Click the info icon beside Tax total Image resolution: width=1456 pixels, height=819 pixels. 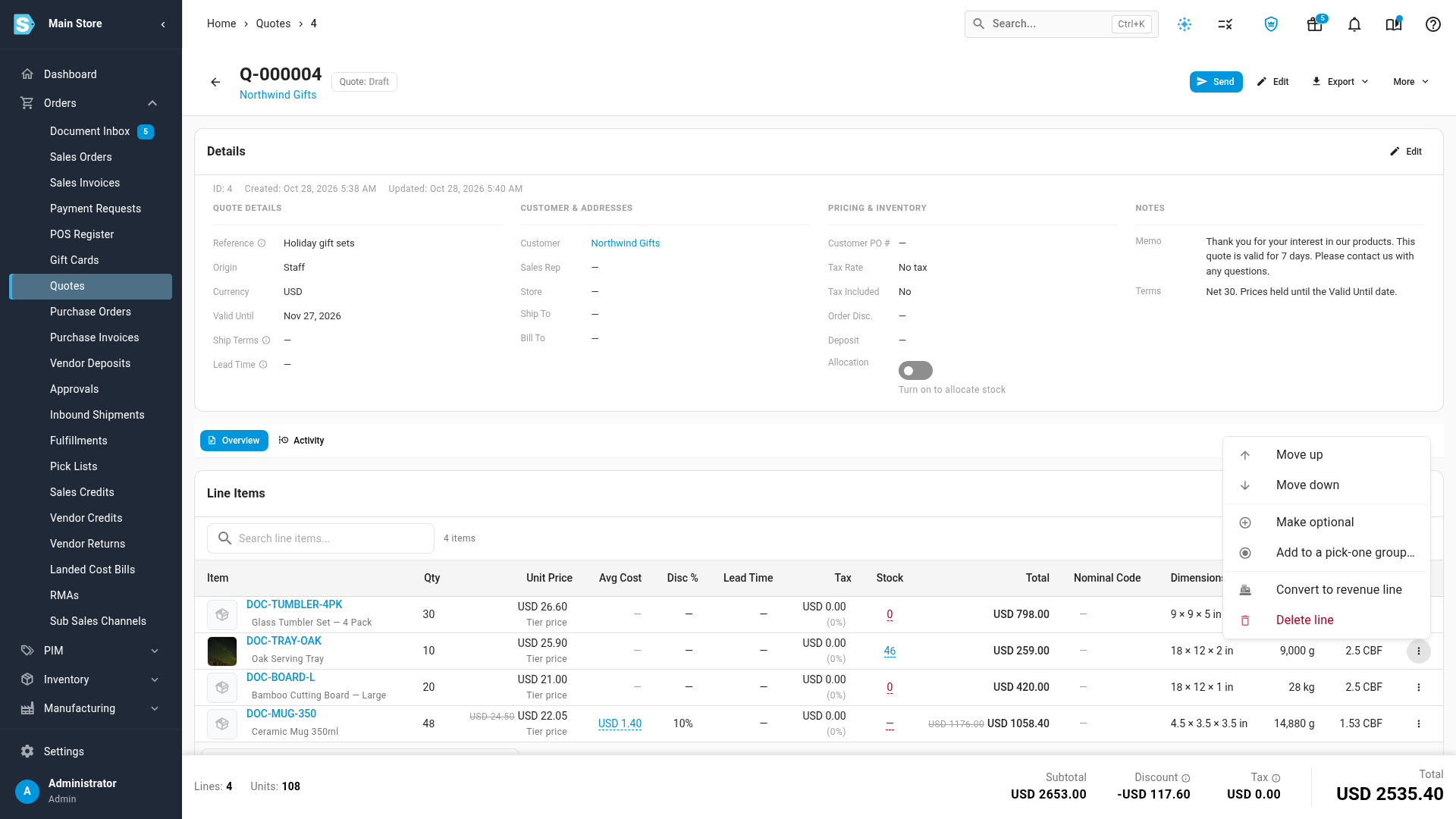tap(1276, 778)
